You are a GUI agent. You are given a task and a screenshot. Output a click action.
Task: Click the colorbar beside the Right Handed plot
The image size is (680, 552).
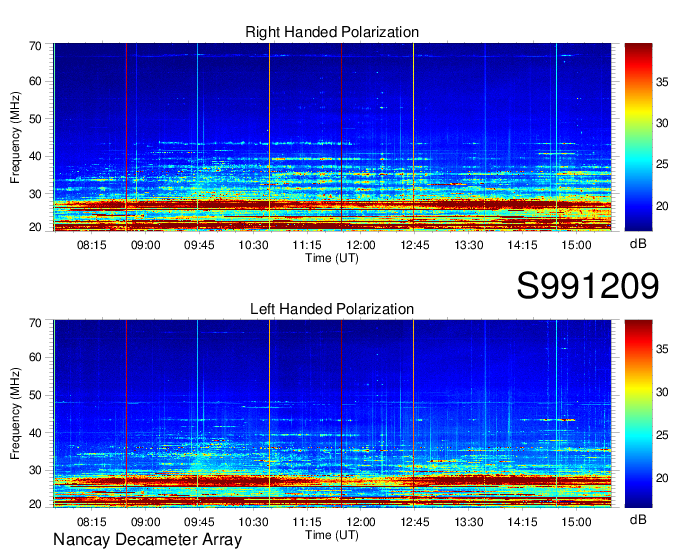(x=638, y=137)
